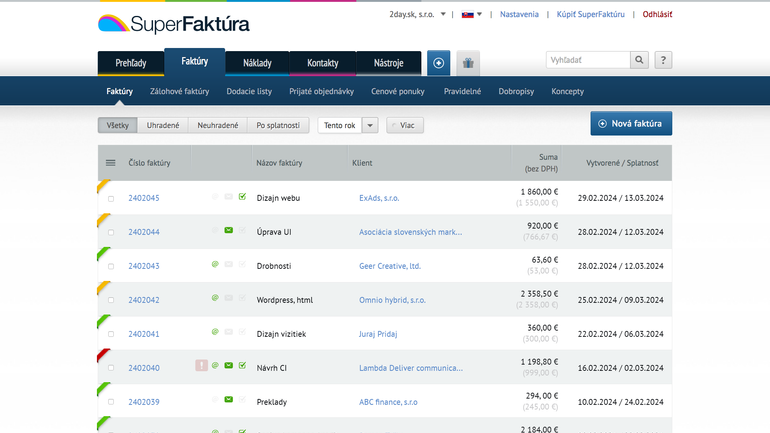The height and width of the screenshot is (433, 770).
Task: Open help with the question mark icon
Action: tap(663, 60)
